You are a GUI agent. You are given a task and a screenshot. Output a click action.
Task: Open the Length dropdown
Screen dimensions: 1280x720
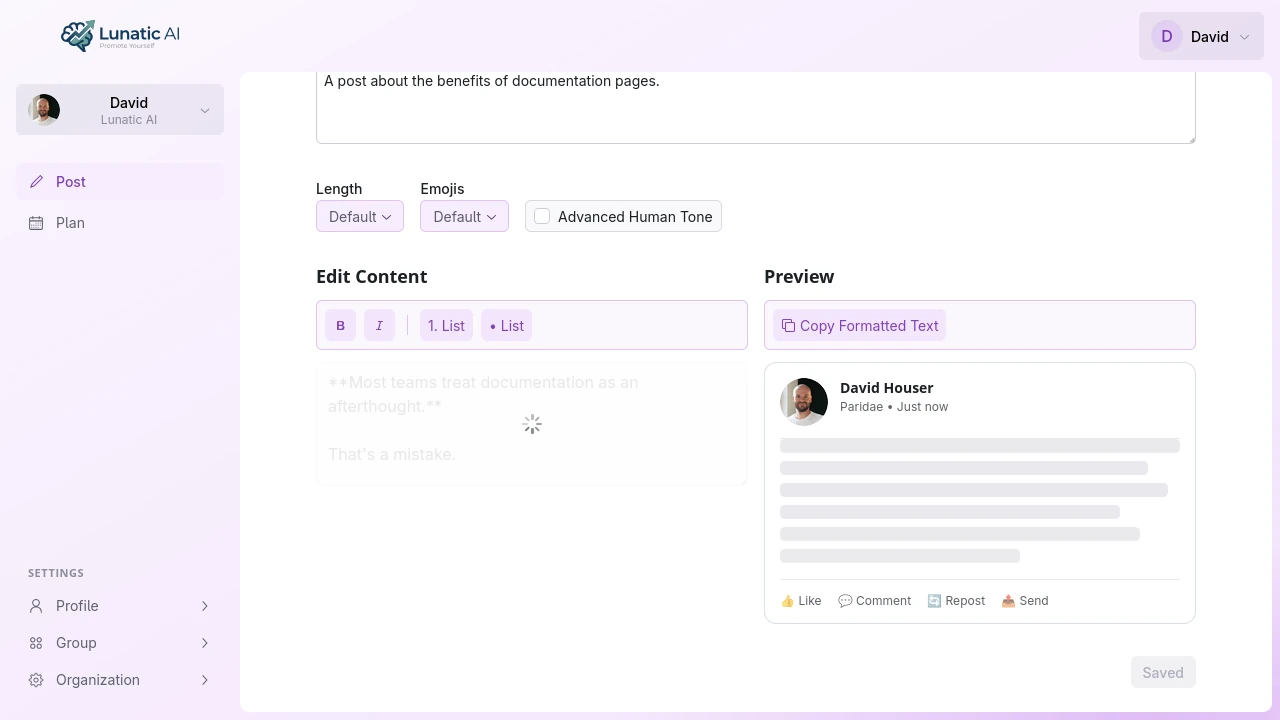click(x=360, y=216)
